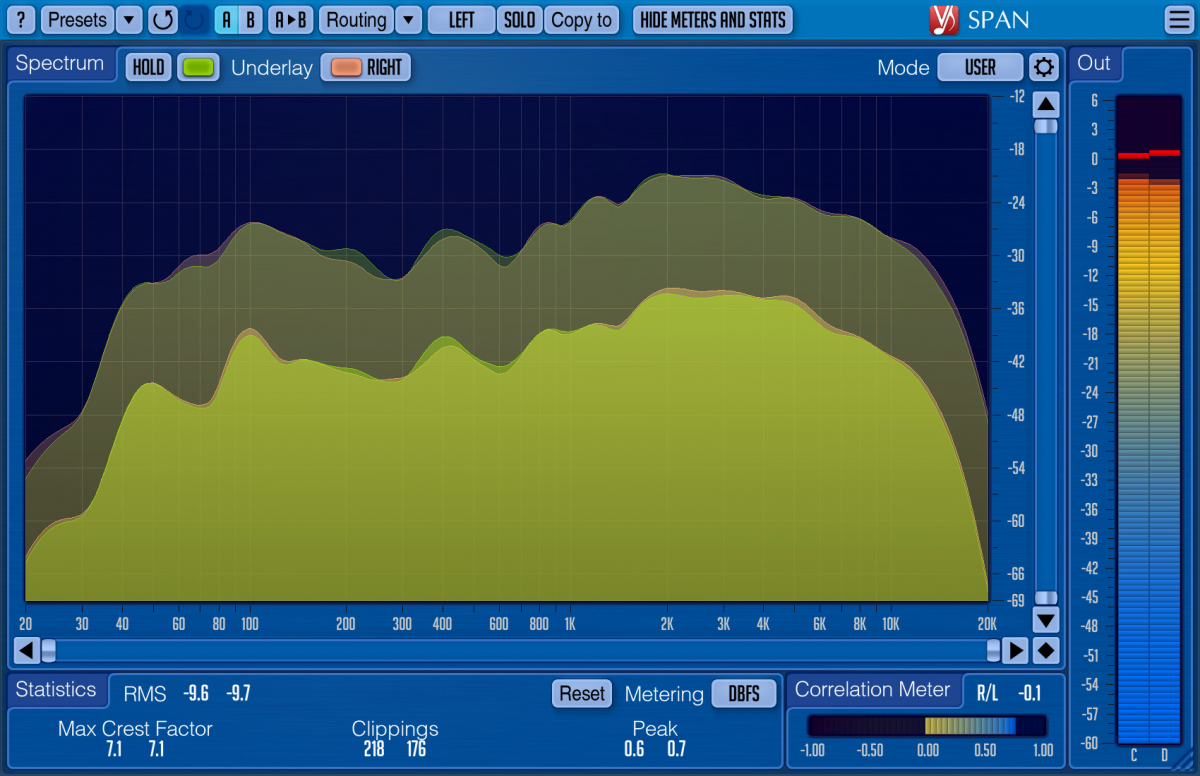1200x776 pixels.
Task: Click the diamond reset zoom icon
Action: (1046, 651)
